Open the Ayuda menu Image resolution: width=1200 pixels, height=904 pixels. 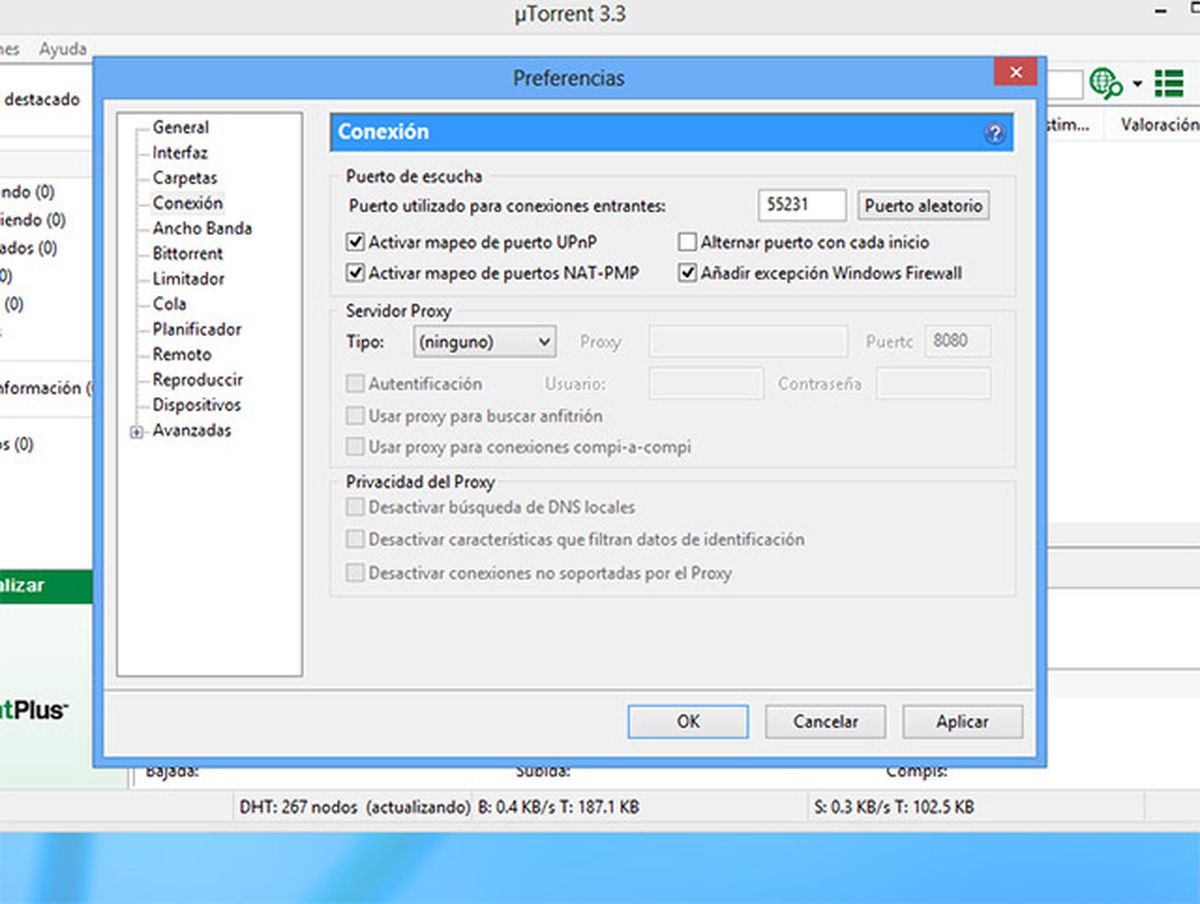[x=62, y=48]
